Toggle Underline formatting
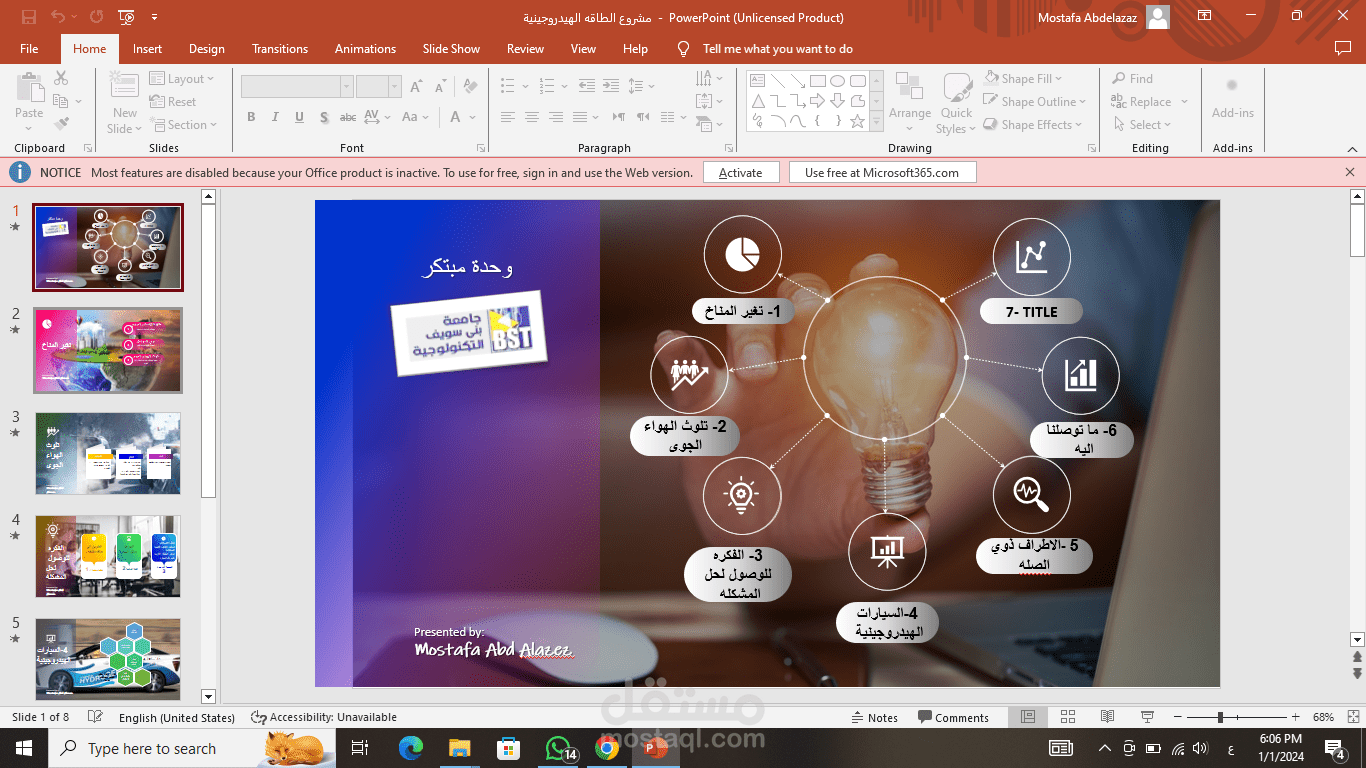 [299, 117]
